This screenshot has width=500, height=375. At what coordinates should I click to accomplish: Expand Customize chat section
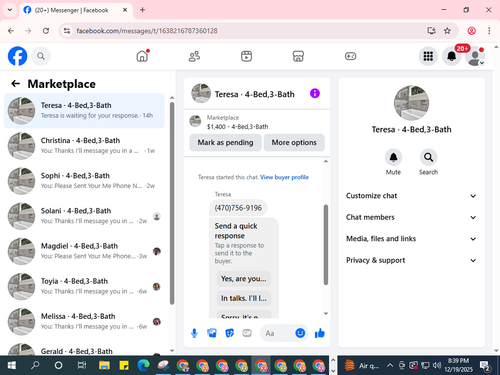click(x=411, y=196)
